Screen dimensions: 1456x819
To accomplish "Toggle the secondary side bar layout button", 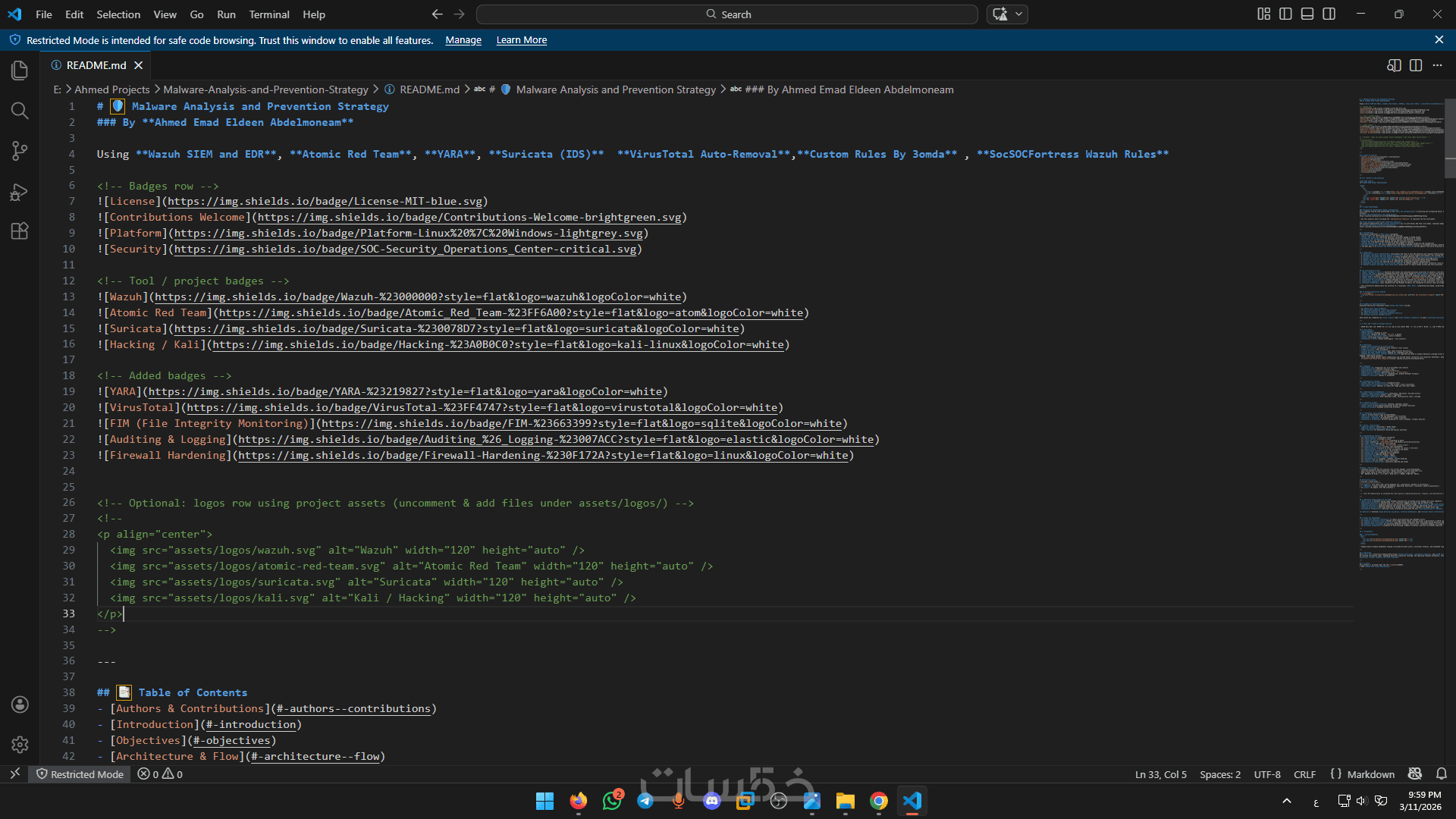I will click(1329, 14).
